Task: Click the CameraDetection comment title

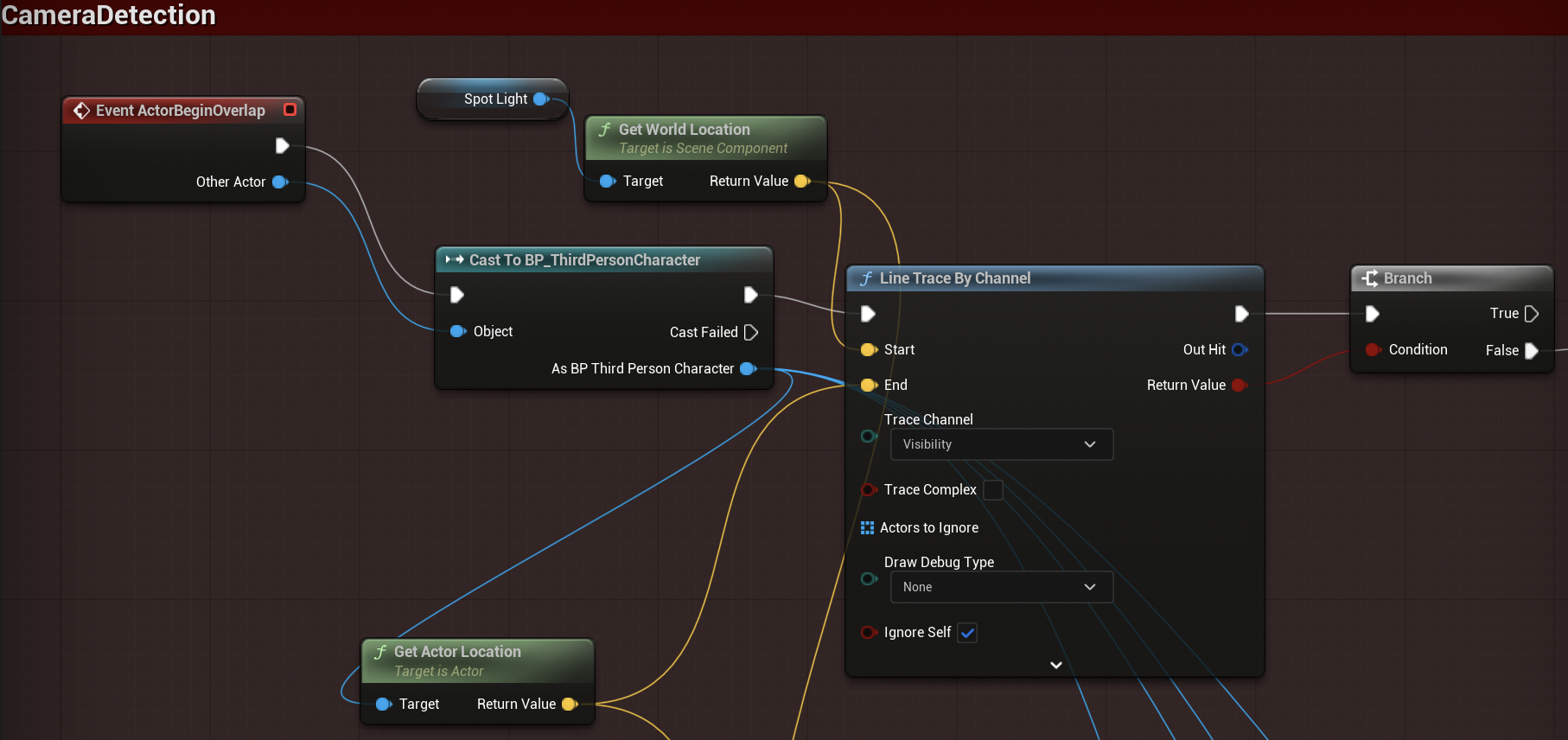Action: 109,15
